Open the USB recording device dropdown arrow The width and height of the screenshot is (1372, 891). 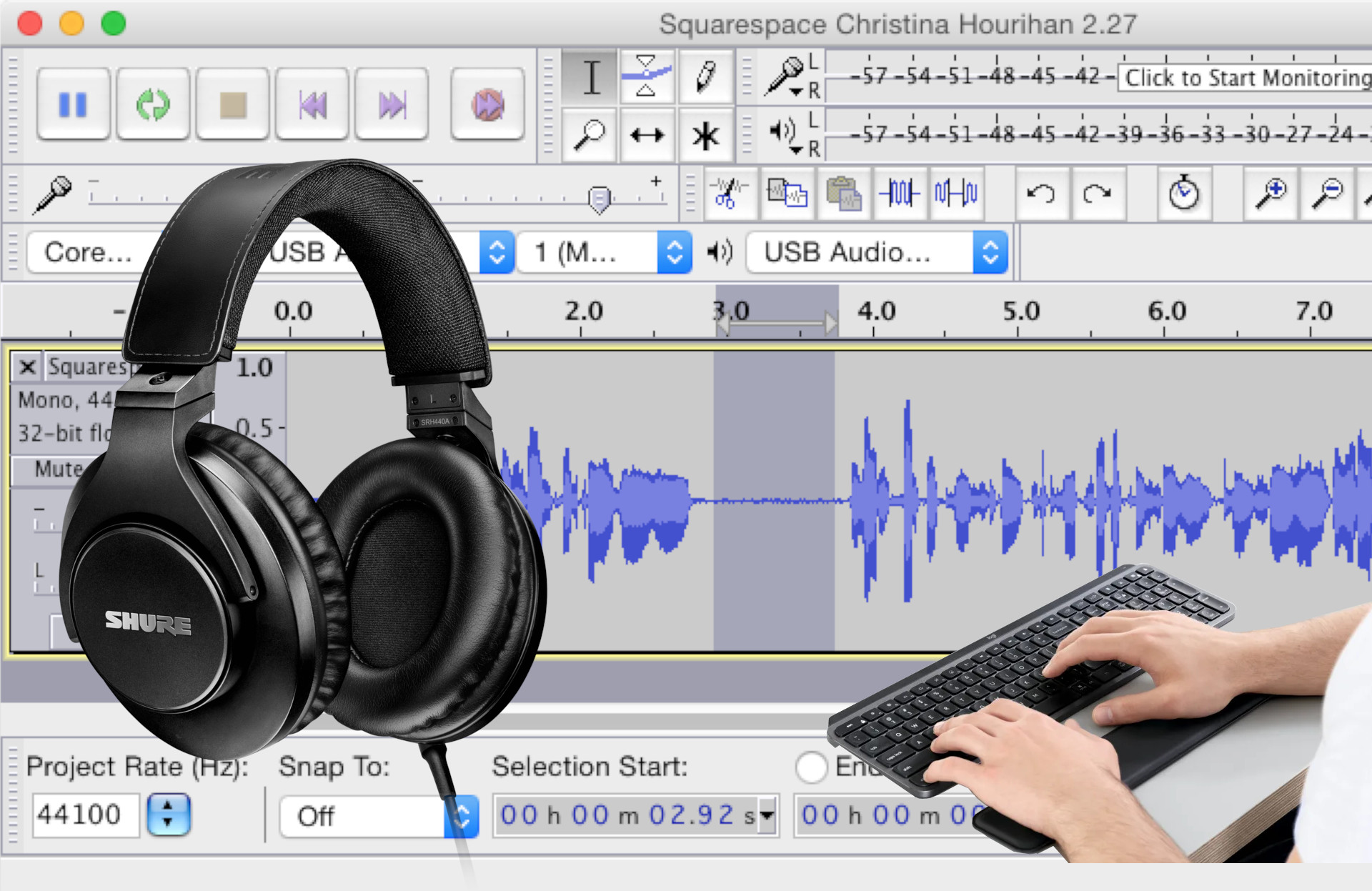pyautogui.click(x=497, y=252)
